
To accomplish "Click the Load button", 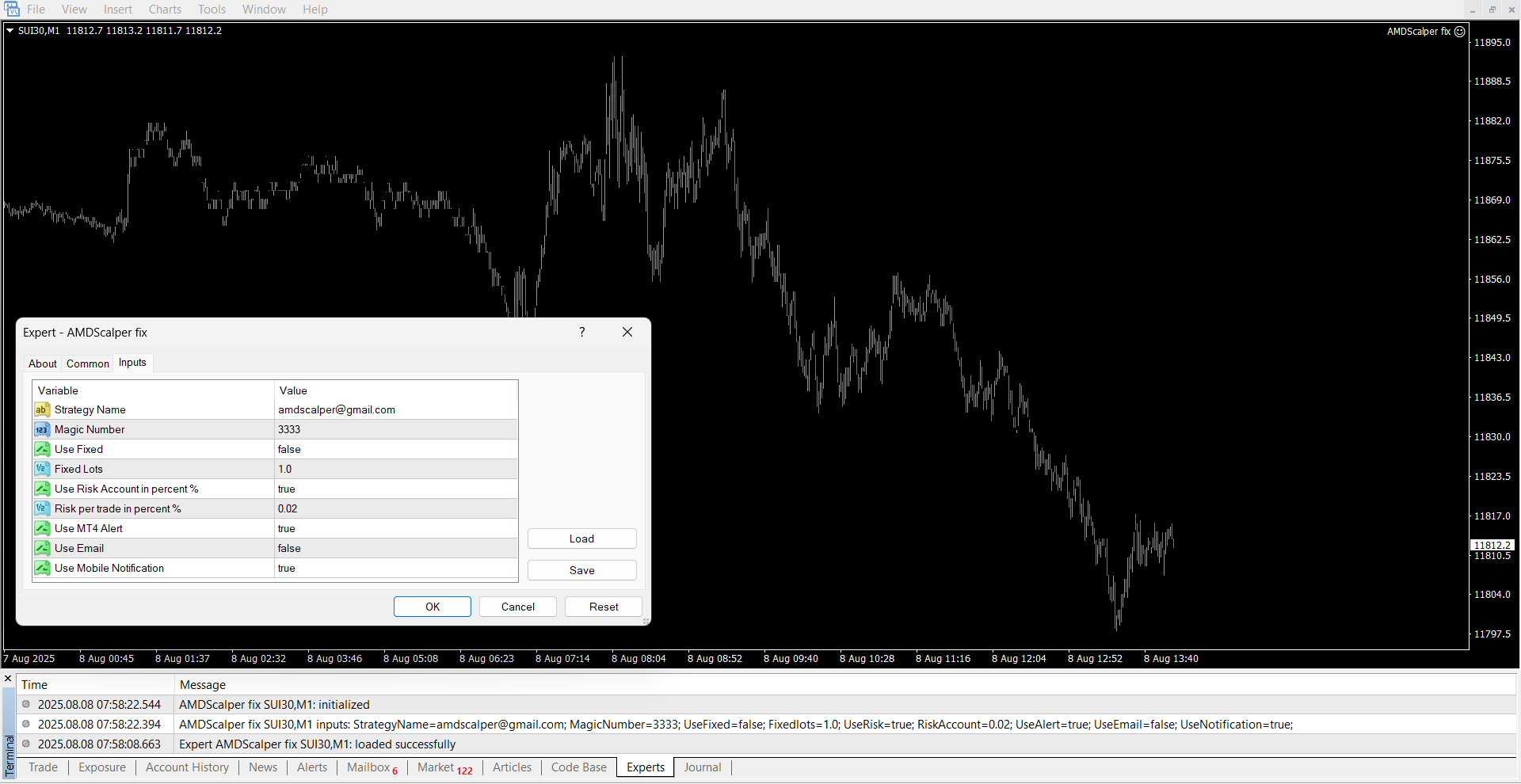I will coord(581,539).
